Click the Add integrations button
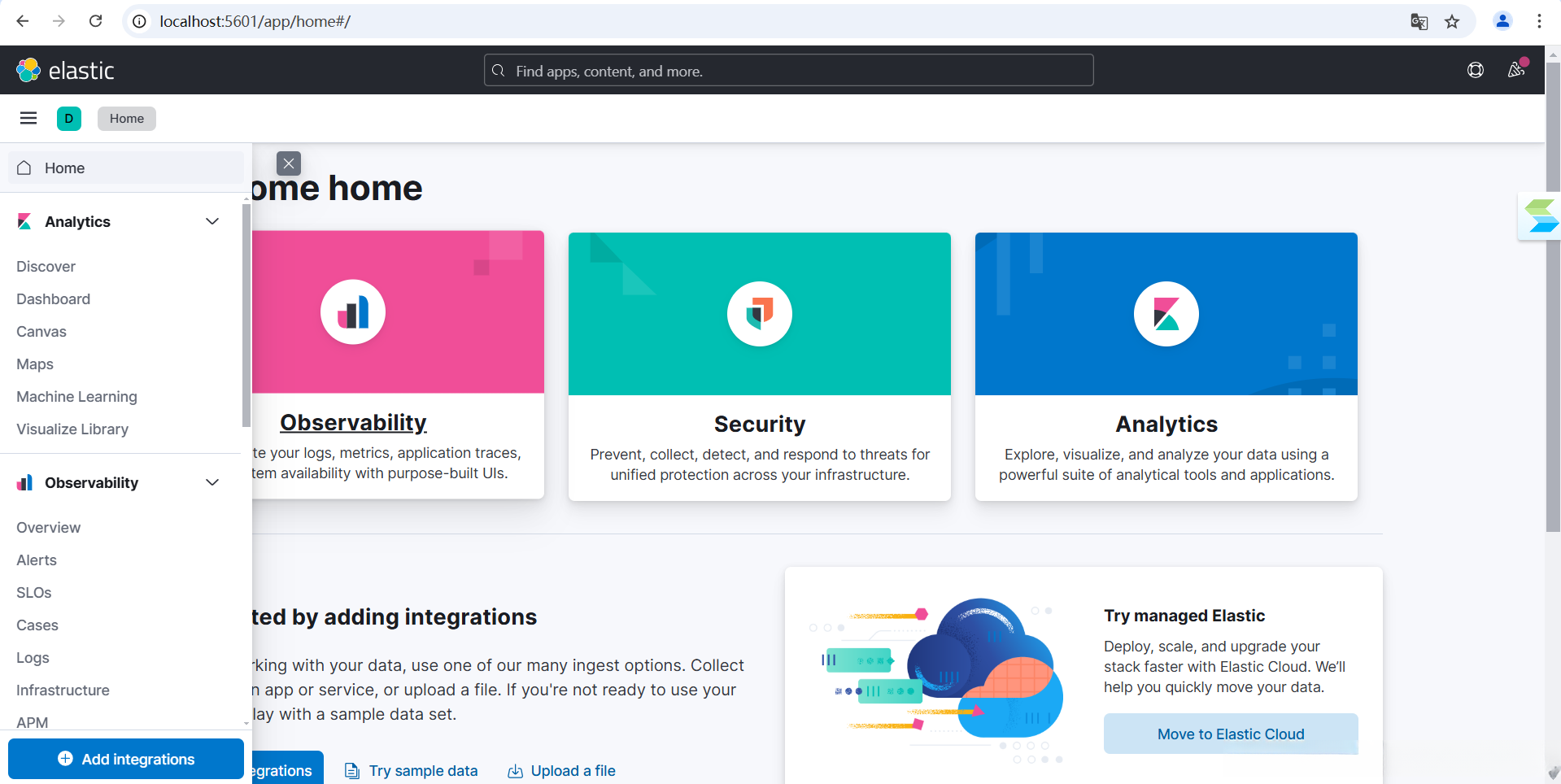Image resolution: width=1561 pixels, height=784 pixels. (126, 759)
